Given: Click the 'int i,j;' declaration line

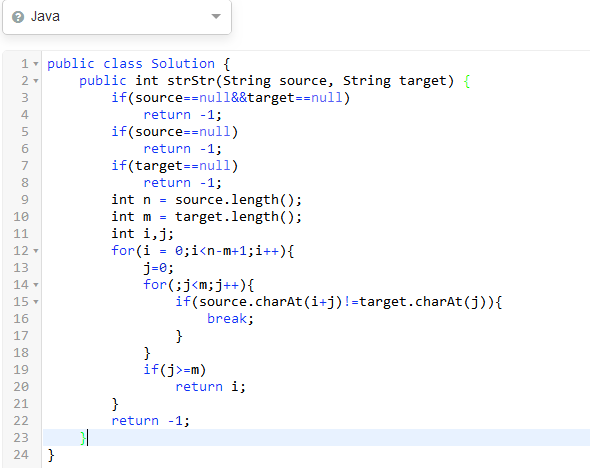Looking at the screenshot, I should tap(143, 234).
